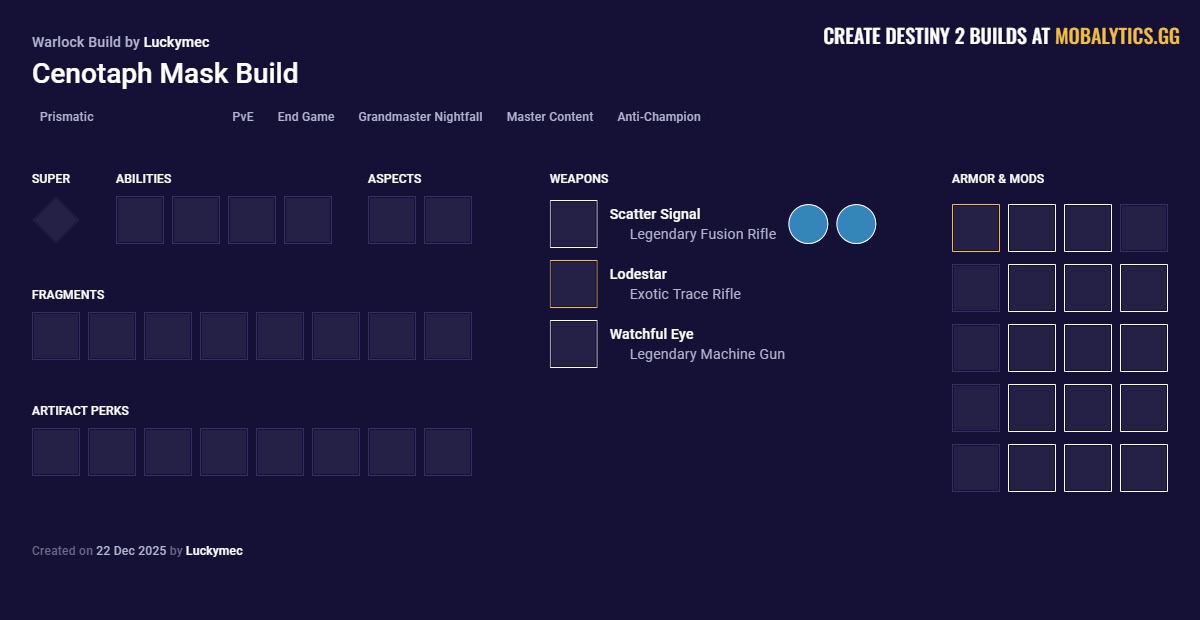Select the first slot under Aspects
Screen dimensions: 1200x620
392,220
